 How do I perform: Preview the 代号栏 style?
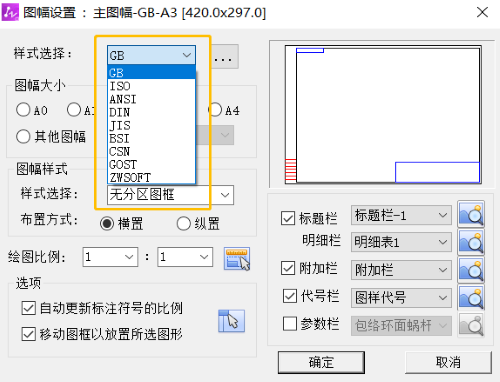tap(471, 297)
